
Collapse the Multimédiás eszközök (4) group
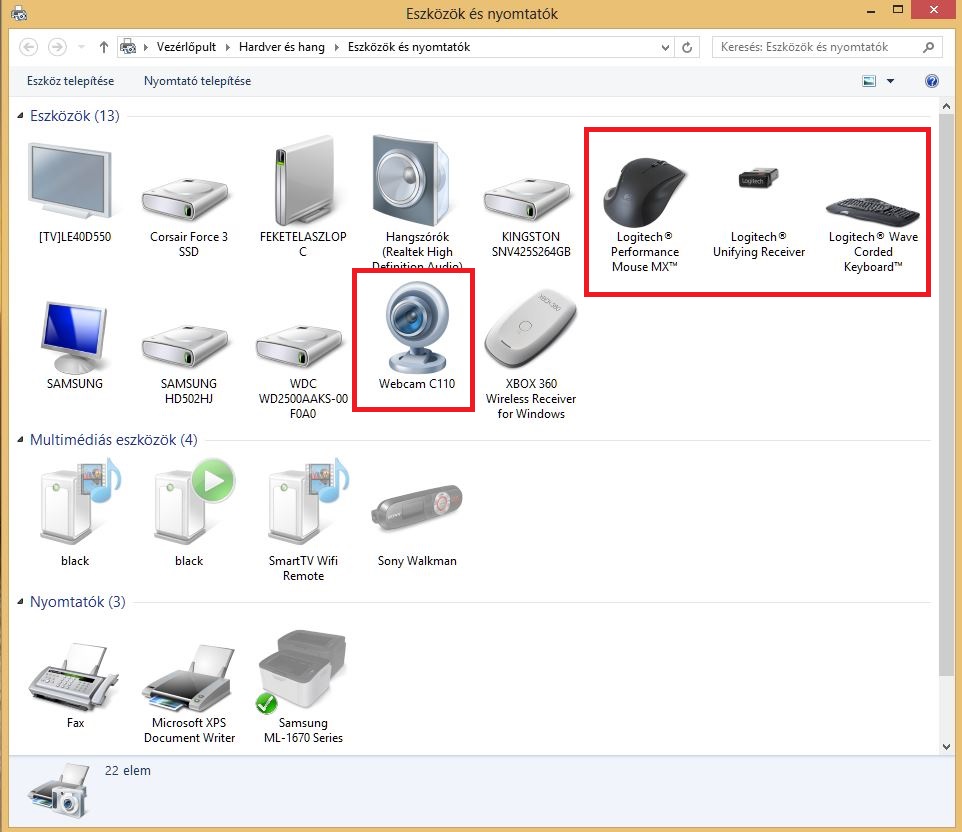[x=20, y=440]
